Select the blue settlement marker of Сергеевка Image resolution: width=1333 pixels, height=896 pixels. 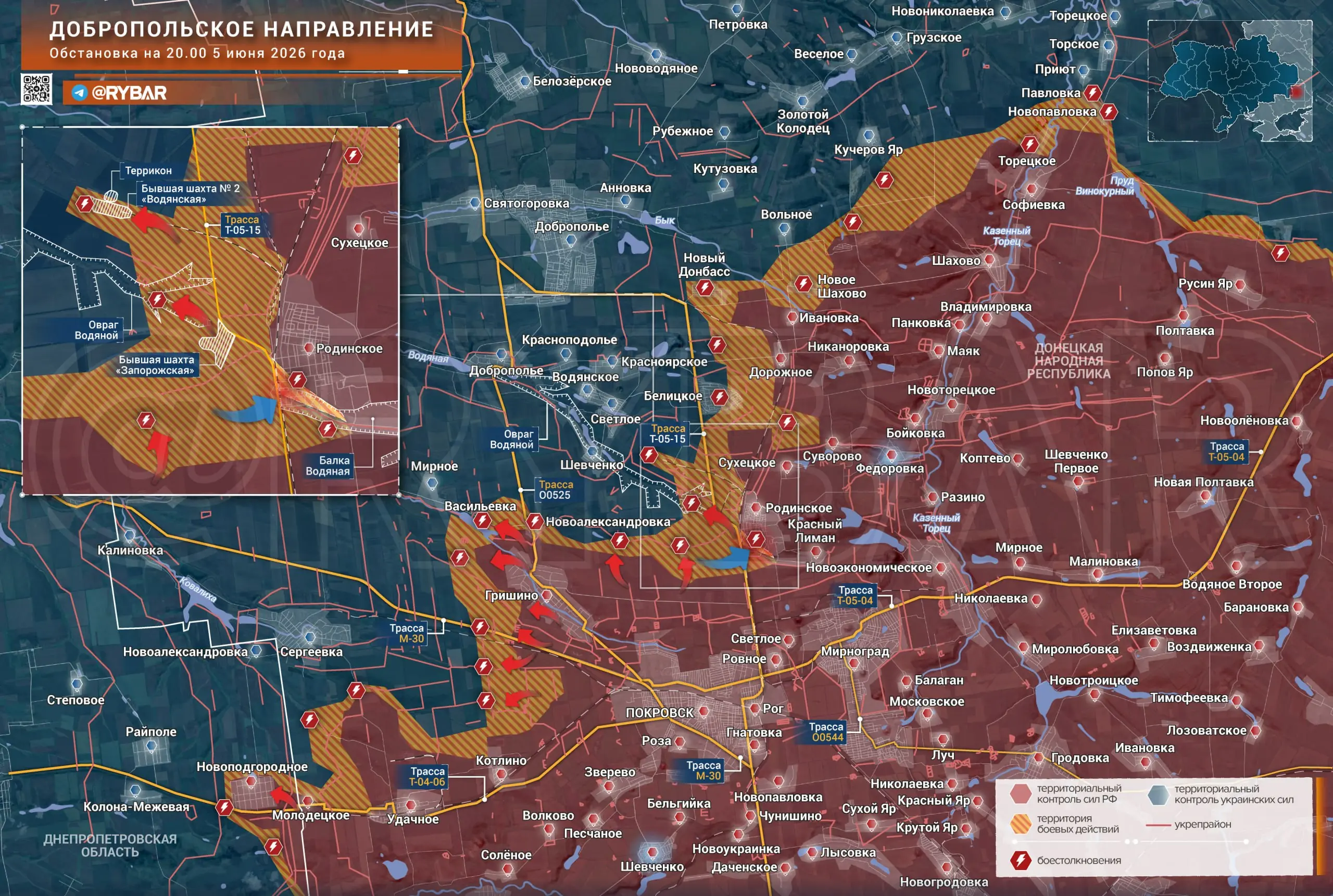310,637
